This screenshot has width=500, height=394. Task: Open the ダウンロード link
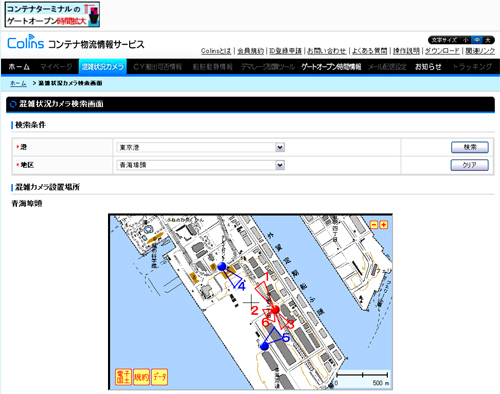442,51
